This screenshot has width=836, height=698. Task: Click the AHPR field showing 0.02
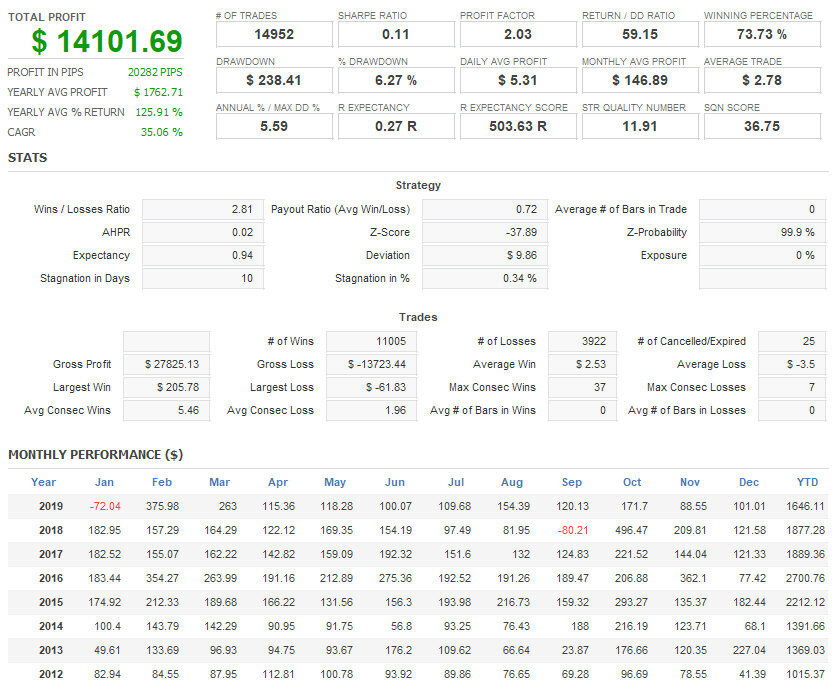pyautogui.click(x=203, y=232)
